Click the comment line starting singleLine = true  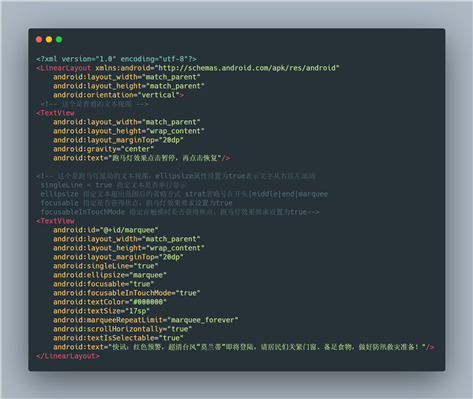pos(113,185)
